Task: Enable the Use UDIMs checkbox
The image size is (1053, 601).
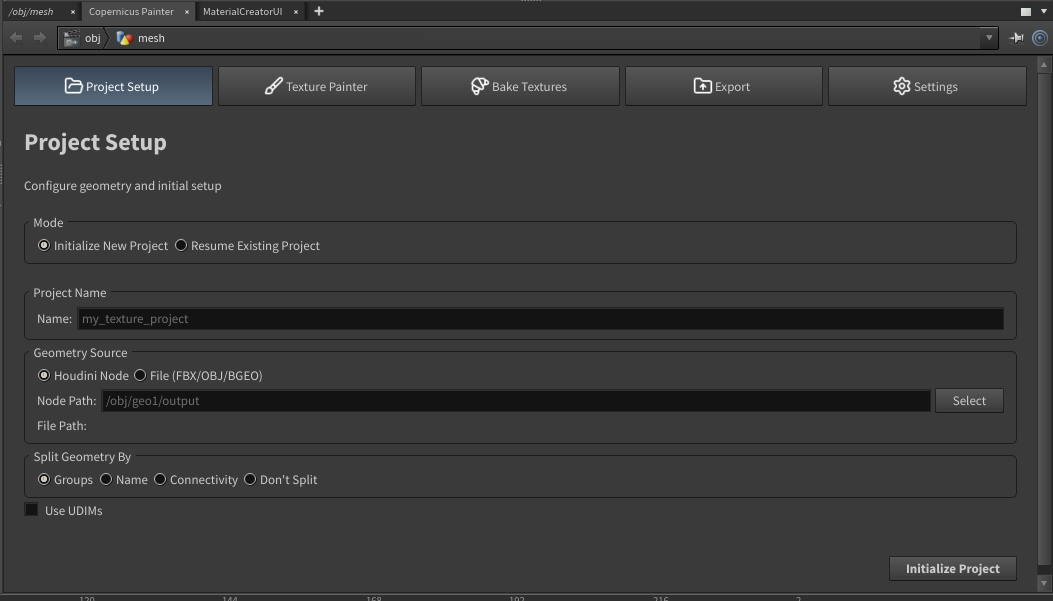Action: 32,510
